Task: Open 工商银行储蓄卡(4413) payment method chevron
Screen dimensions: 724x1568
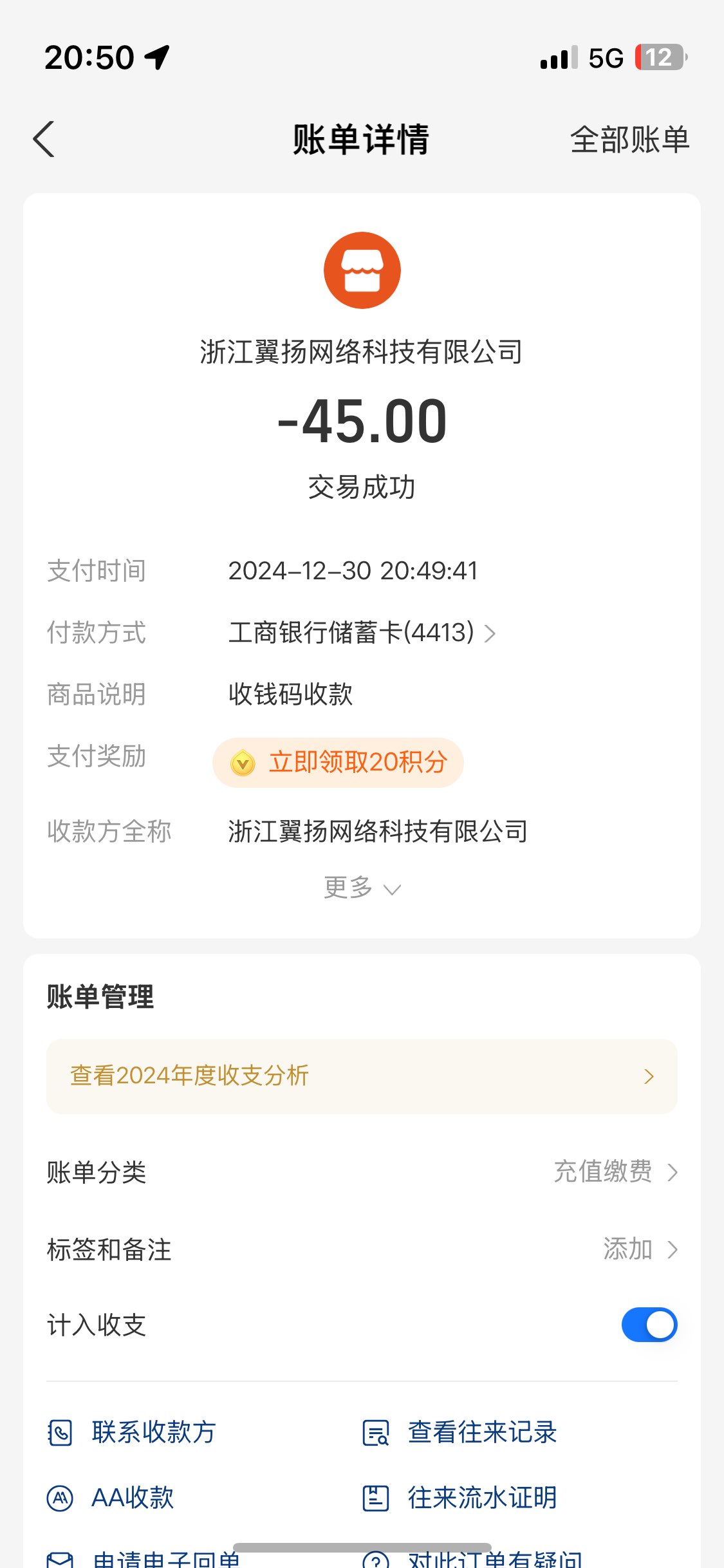Action: [490, 633]
